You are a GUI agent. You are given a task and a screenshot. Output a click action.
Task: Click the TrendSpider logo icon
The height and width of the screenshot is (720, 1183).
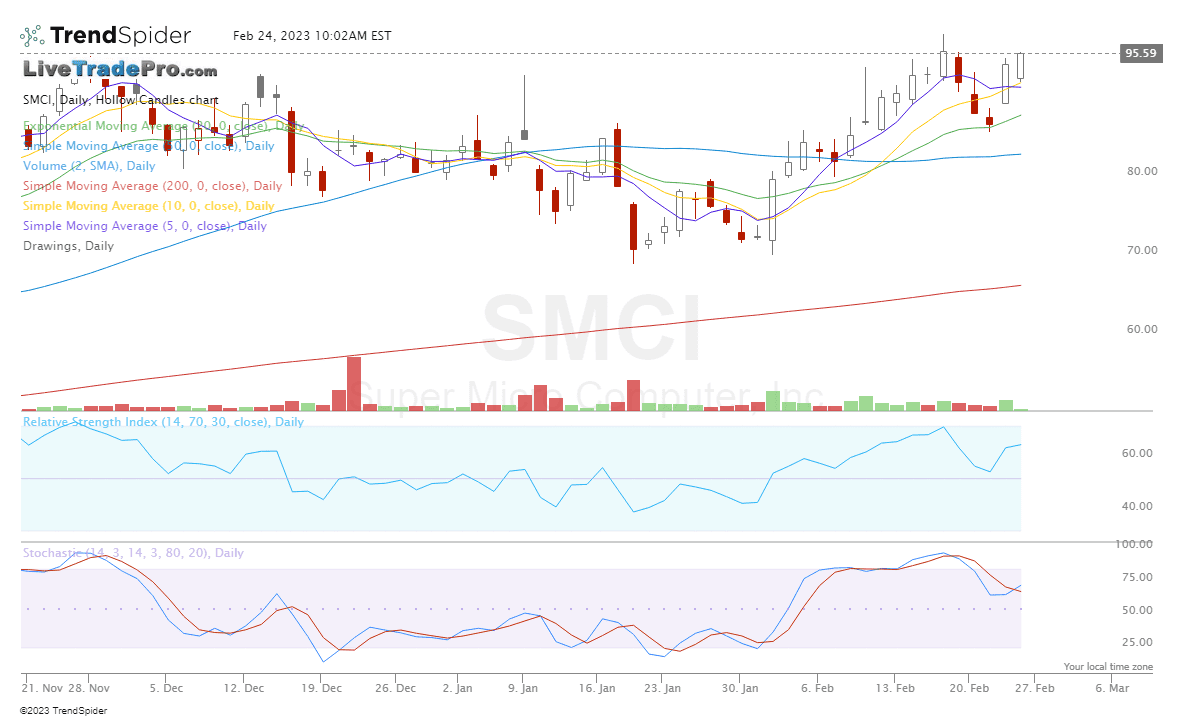tap(30, 34)
